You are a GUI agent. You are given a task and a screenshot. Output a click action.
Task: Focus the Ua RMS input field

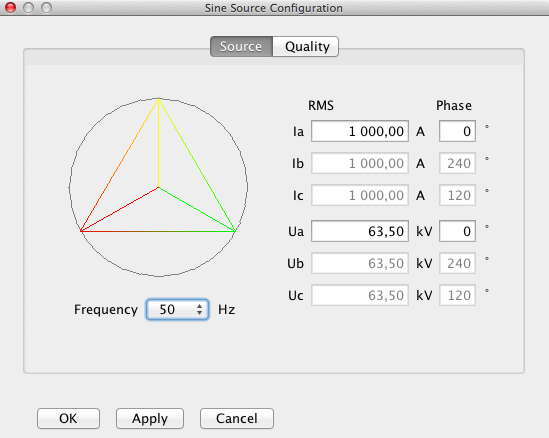tap(360, 231)
